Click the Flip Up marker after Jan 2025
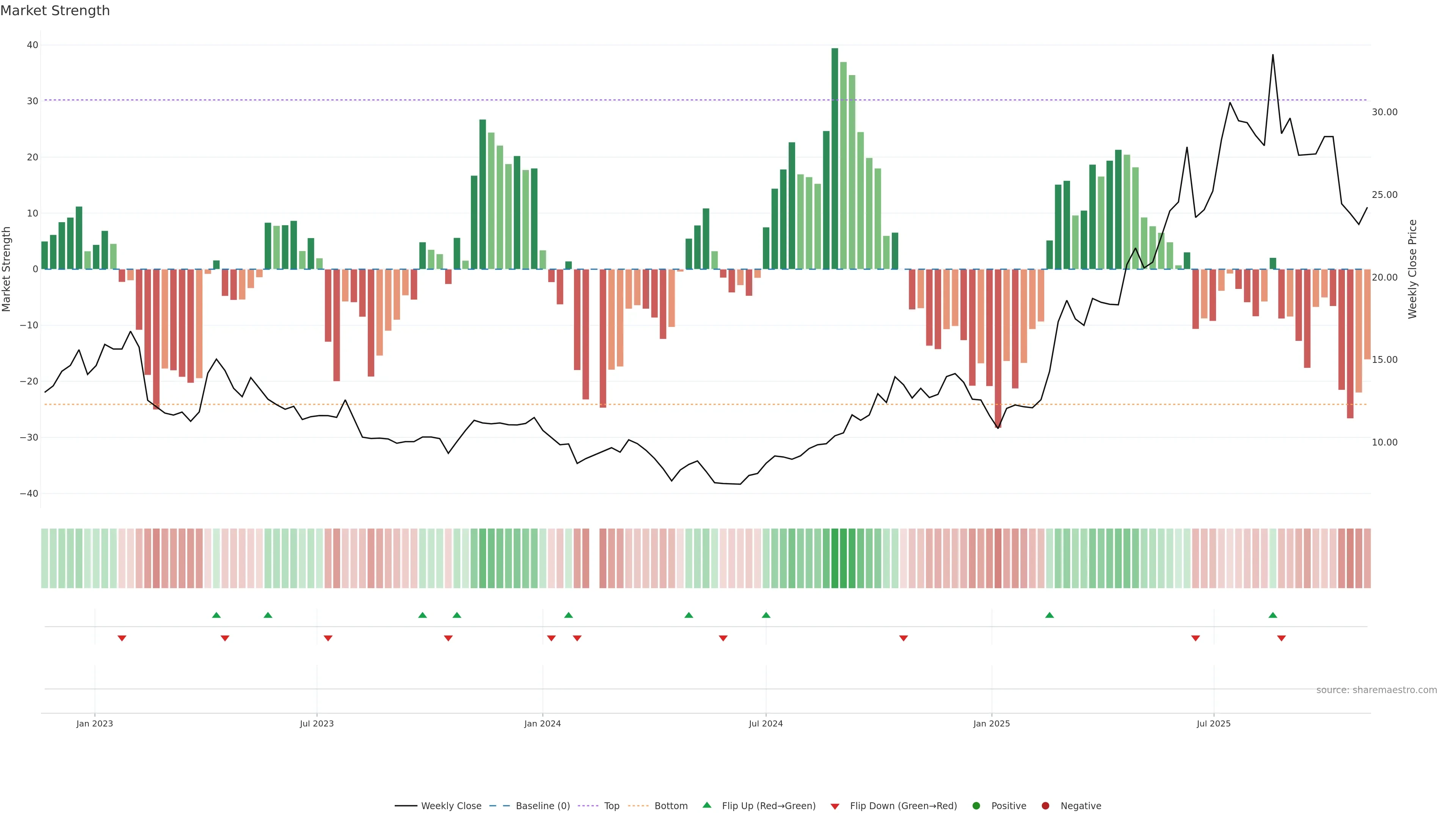Image resolution: width=1456 pixels, height=819 pixels. click(x=1050, y=615)
